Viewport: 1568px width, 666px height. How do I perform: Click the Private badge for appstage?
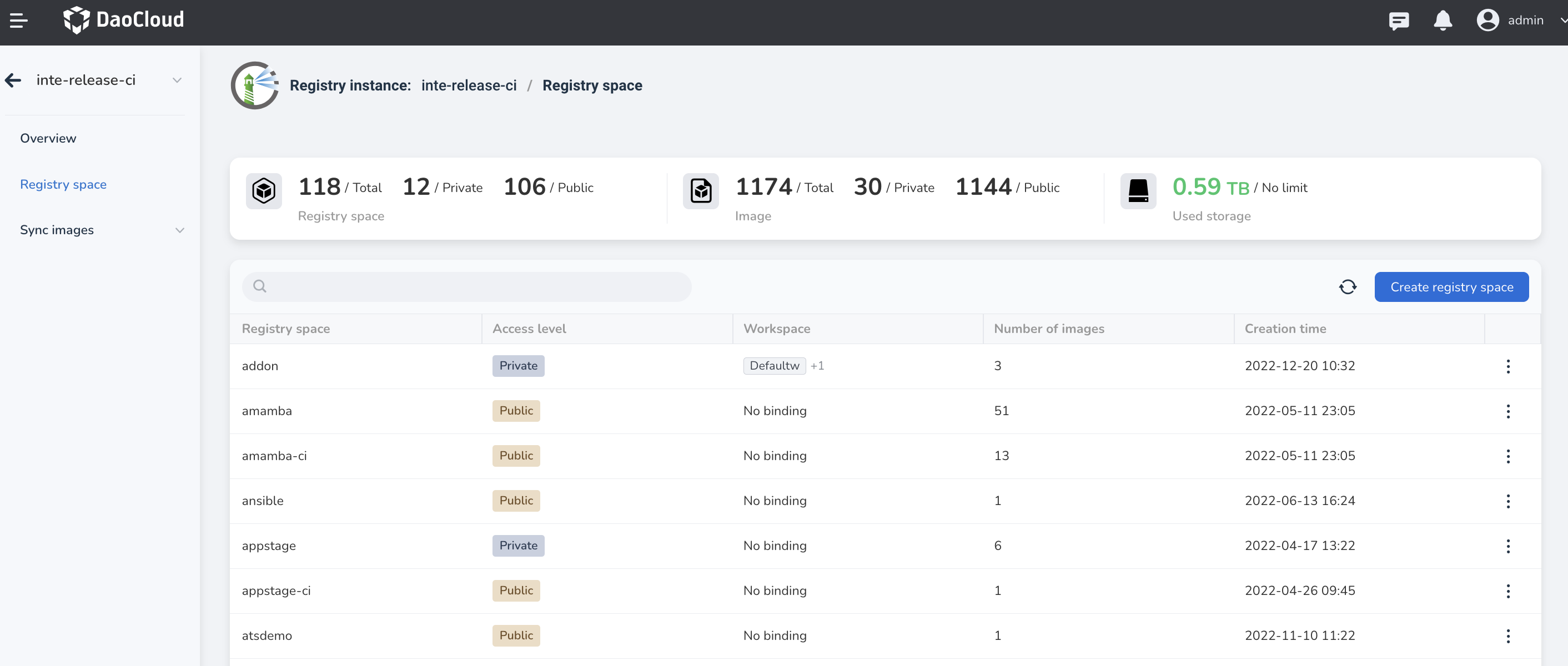[518, 546]
